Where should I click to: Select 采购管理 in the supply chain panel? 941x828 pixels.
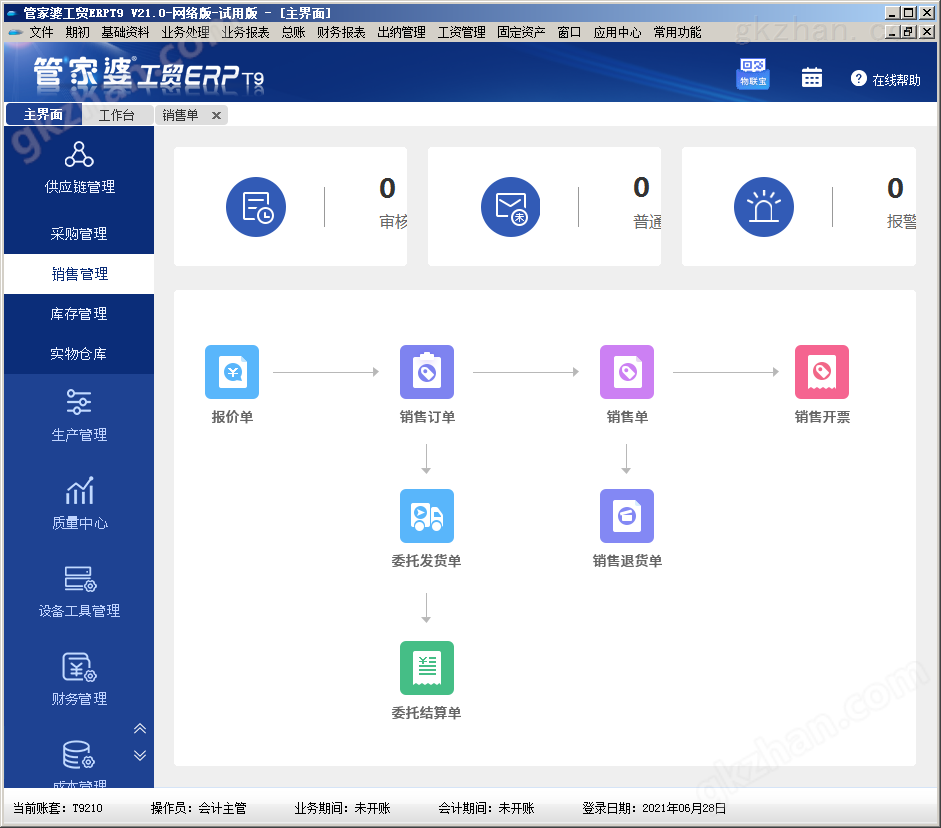pos(78,233)
